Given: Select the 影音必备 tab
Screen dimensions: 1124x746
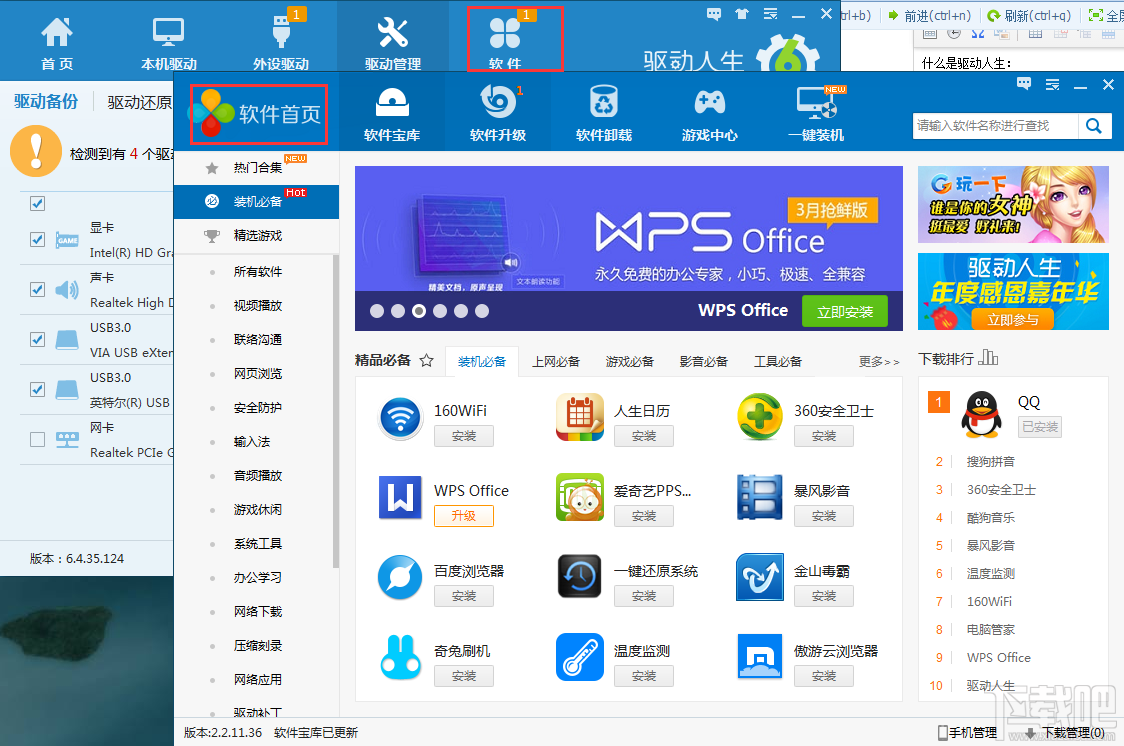Looking at the screenshot, I should pos(703,362).
